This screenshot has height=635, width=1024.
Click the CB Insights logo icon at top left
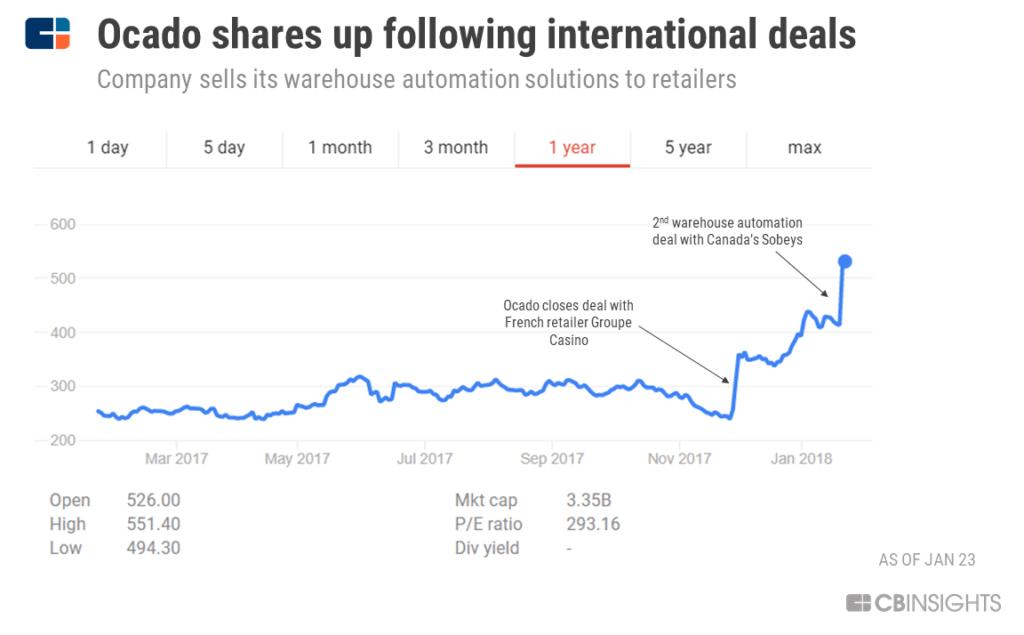click(48, 34)
